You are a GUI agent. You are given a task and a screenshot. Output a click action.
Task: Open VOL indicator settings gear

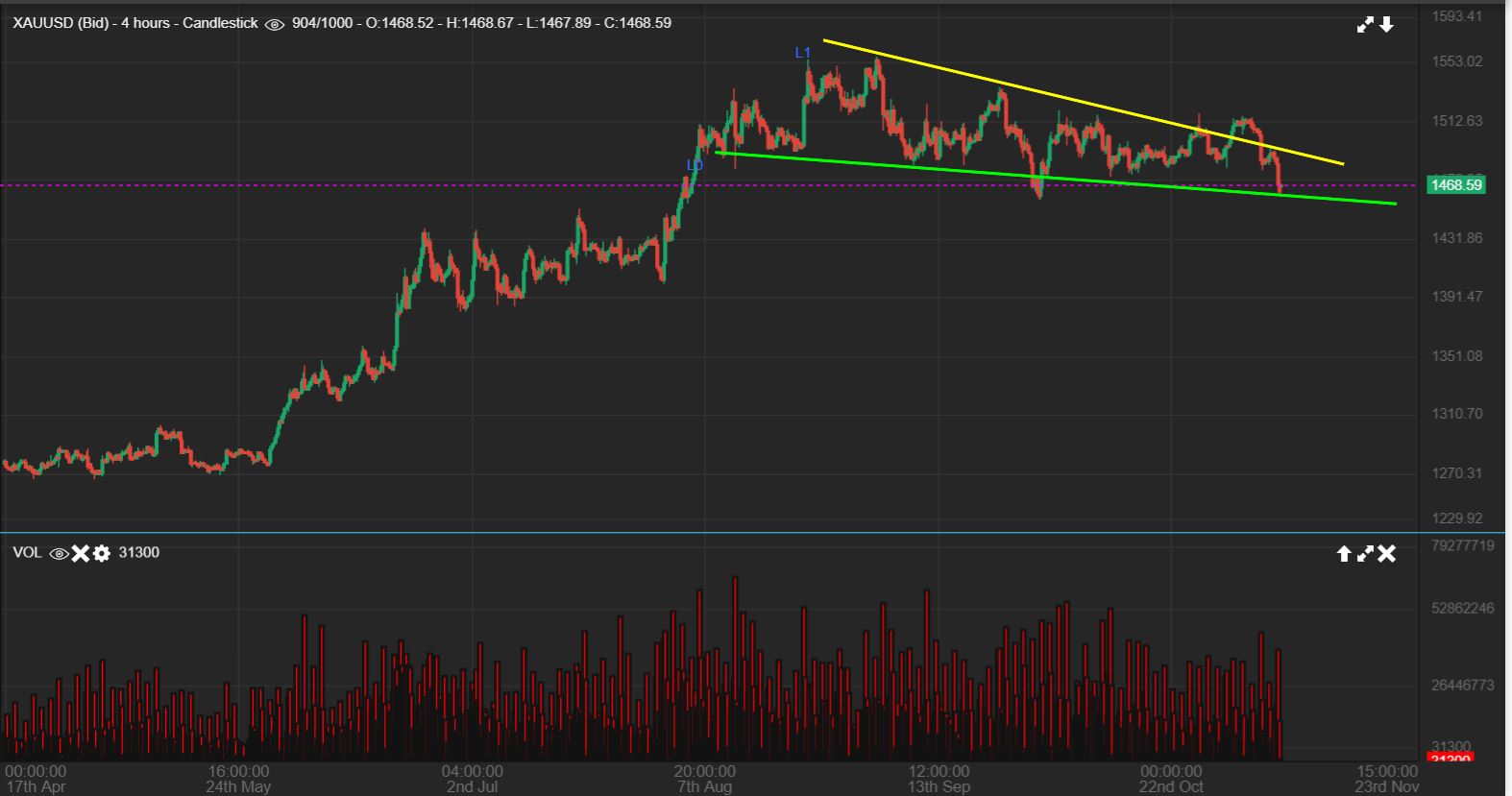pyautogui.click(x=101, y=553)
